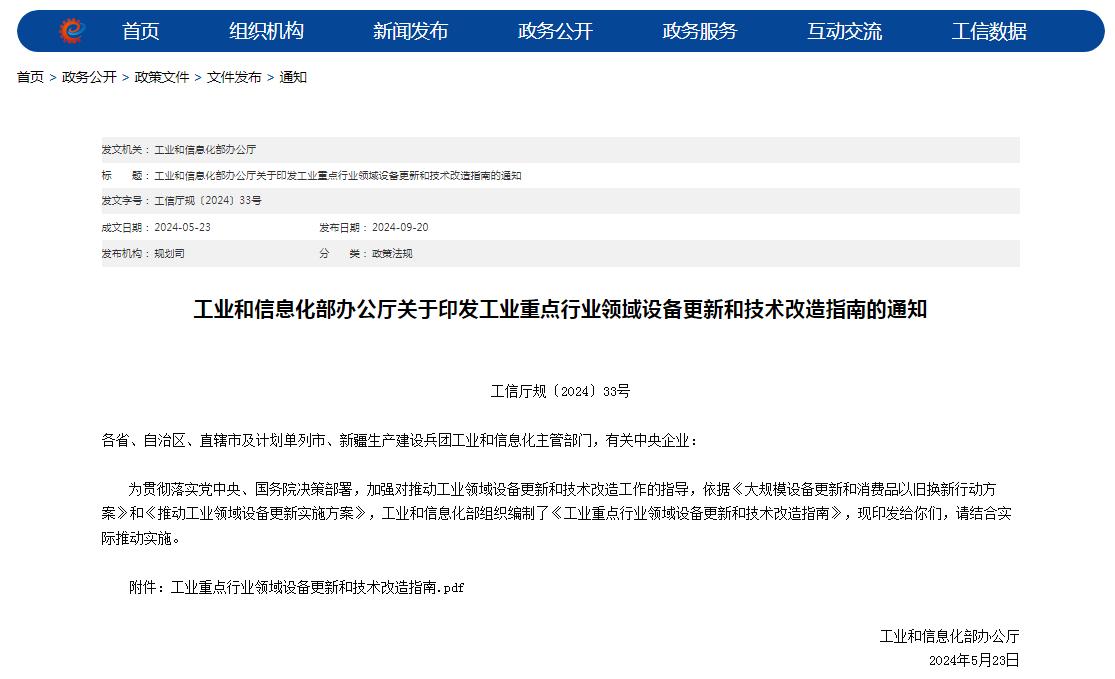Screen dimensions: 1115x679
Task: Click the 通知 breadcrumb link
Action: click(293, 77)
